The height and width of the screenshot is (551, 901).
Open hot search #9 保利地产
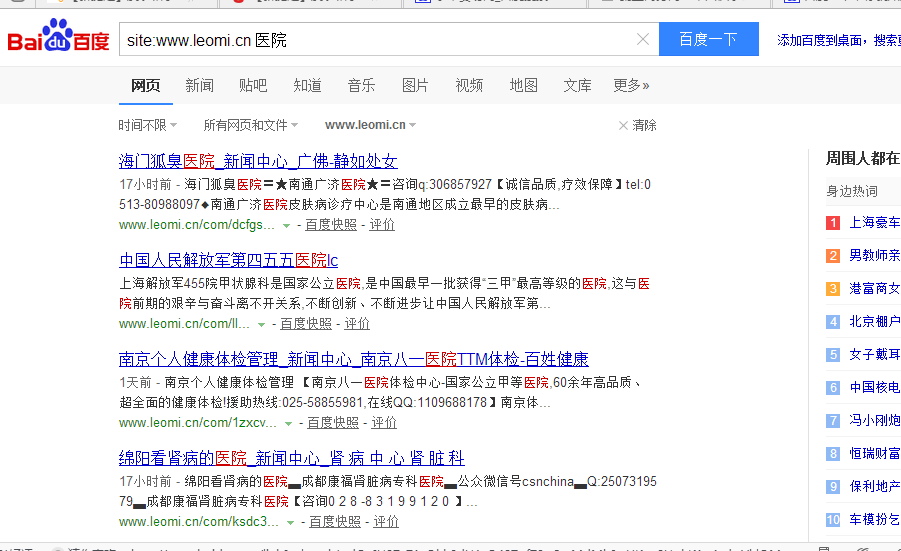(x=875, y=487)
